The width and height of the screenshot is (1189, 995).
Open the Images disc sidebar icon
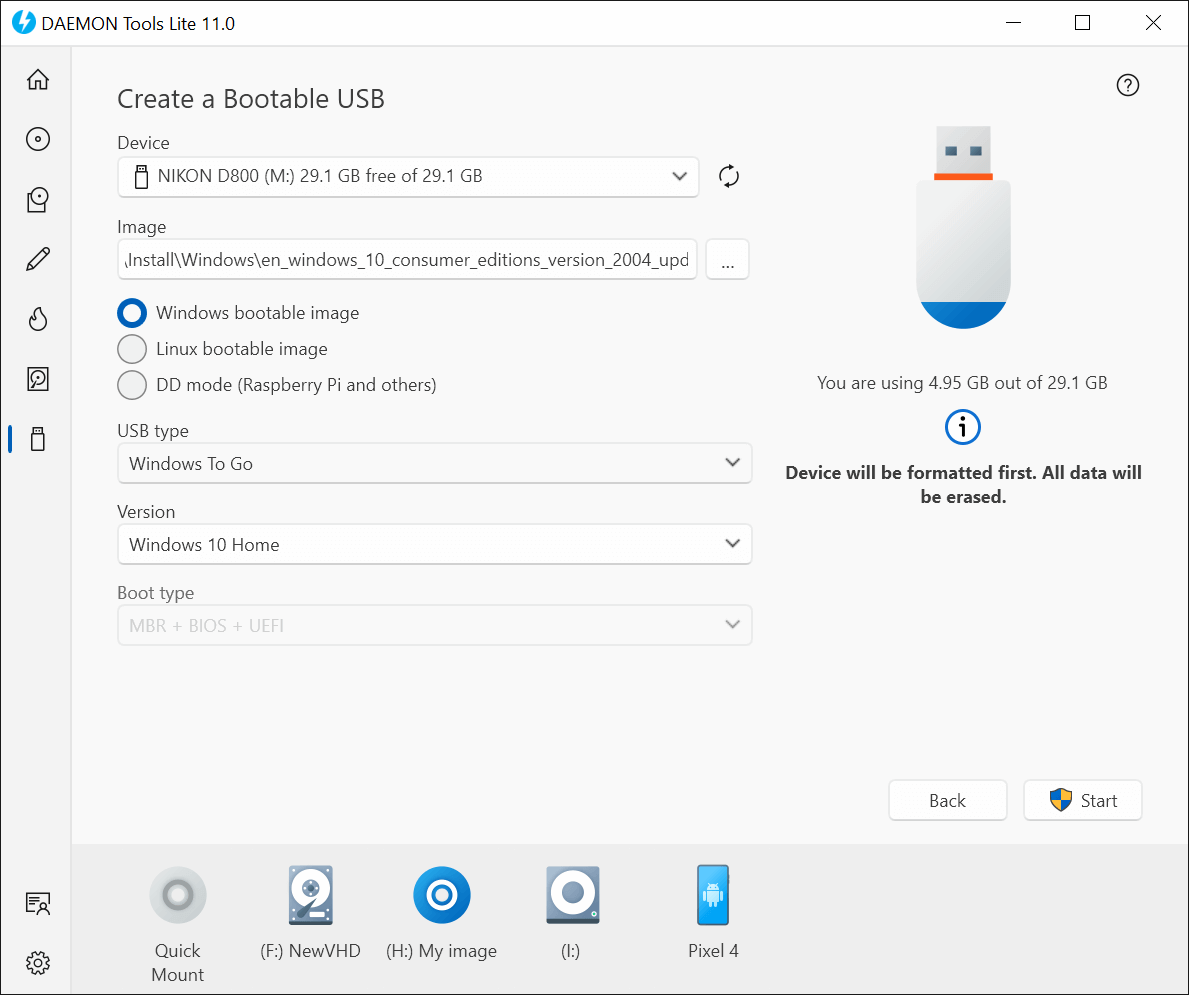pos(38,140)
